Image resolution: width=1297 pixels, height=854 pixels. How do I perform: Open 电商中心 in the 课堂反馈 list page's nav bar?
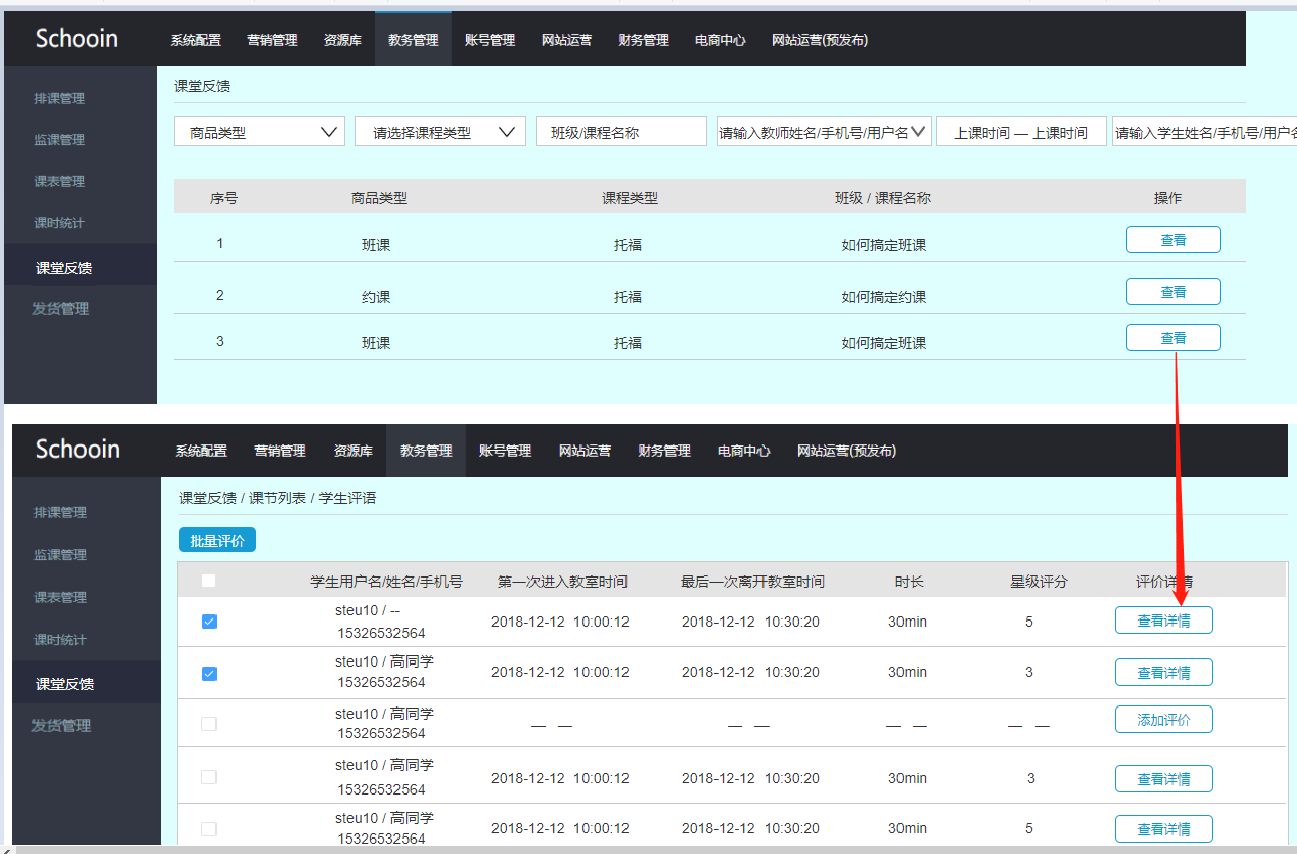pyautogui.click(x=720, y=40)
